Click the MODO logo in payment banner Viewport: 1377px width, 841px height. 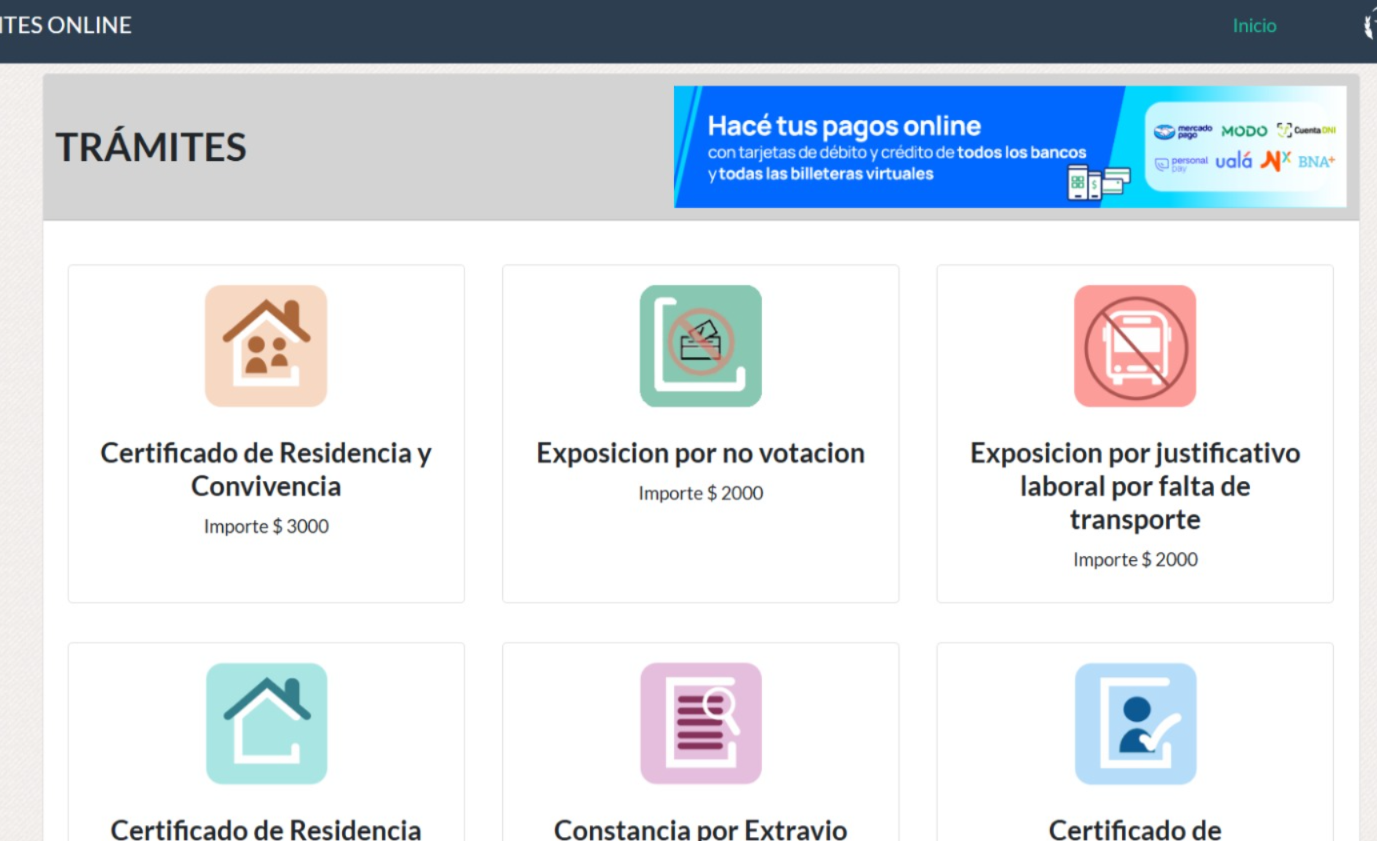click(1244, 131)
